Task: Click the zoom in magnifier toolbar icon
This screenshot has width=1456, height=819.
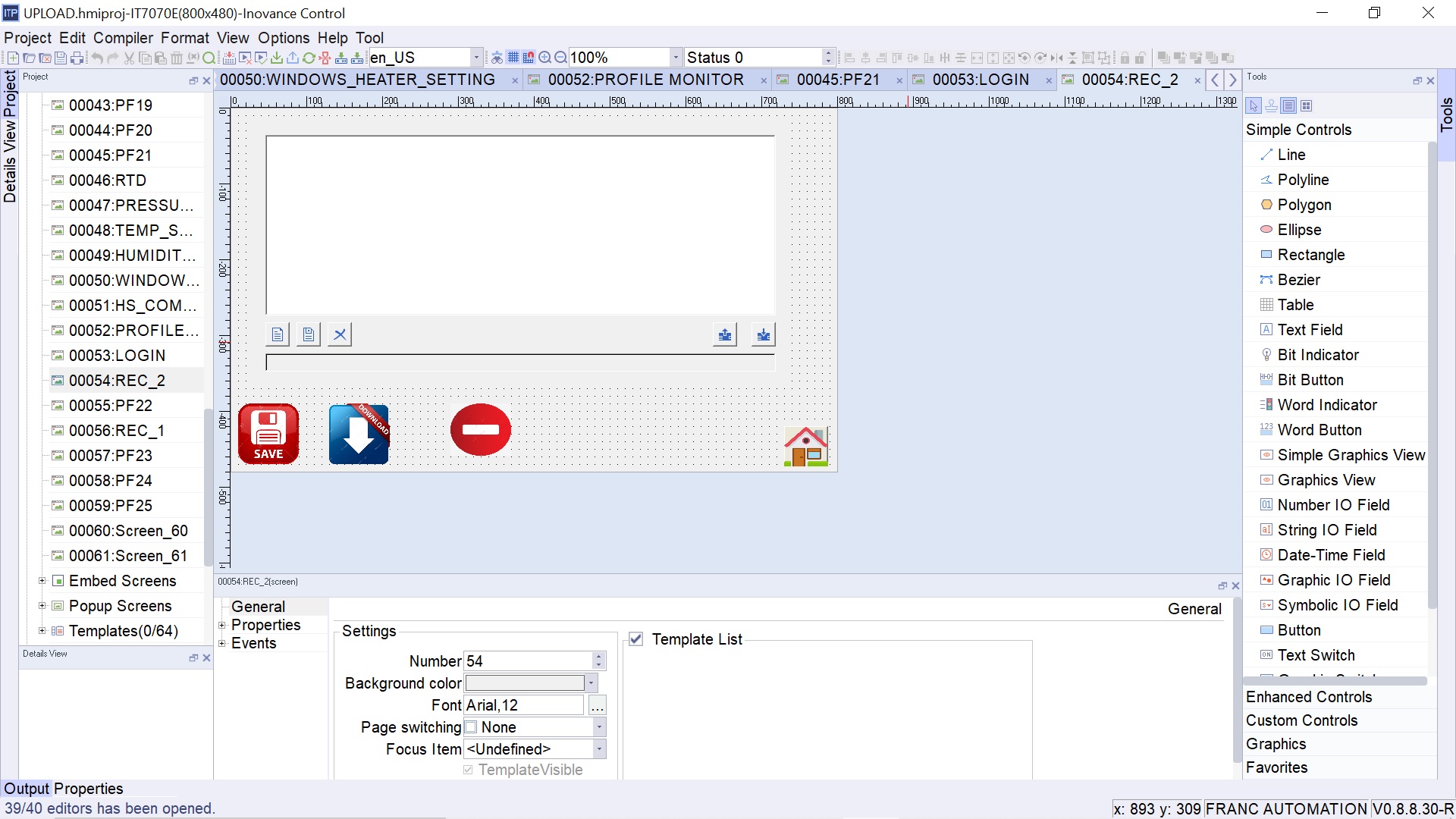Action: point(544,58)
